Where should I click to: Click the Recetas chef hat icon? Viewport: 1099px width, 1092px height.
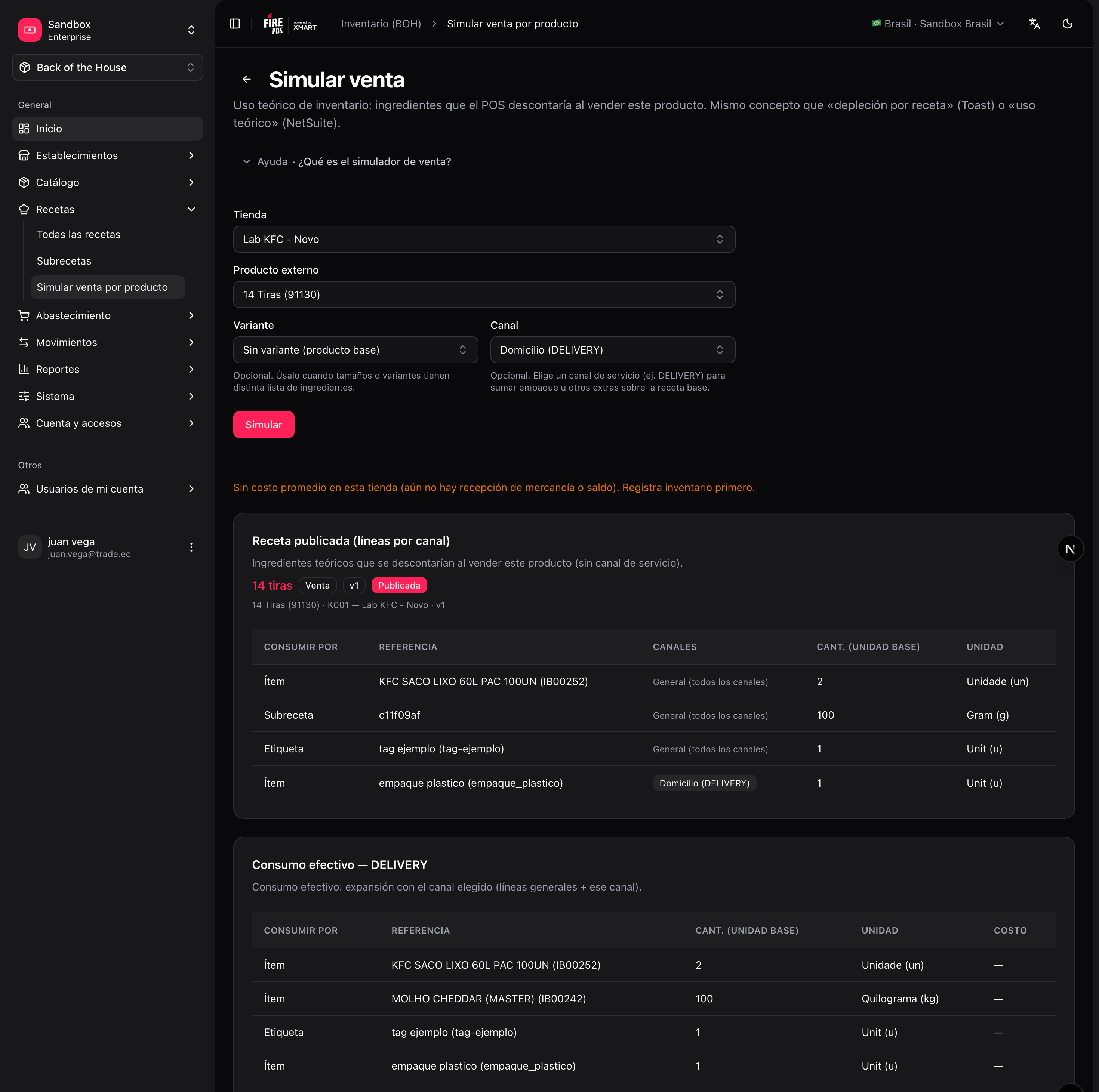pos(24,209)
